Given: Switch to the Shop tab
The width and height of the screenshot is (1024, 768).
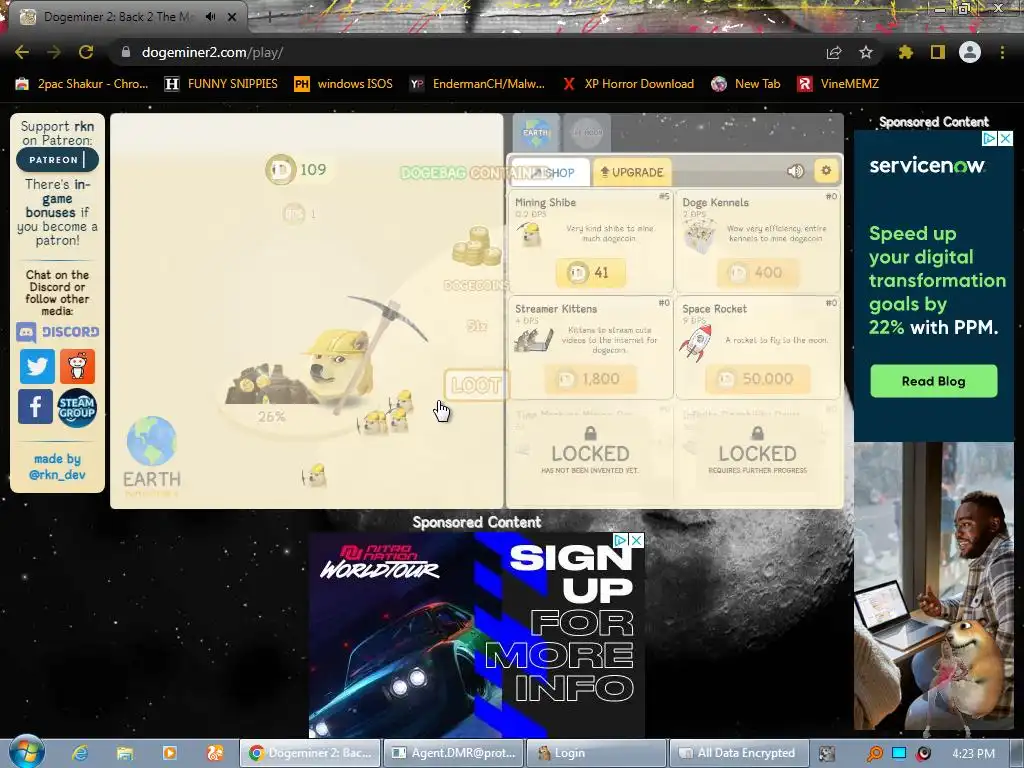Looking at the screenshot, I should [x=552, y=172].
